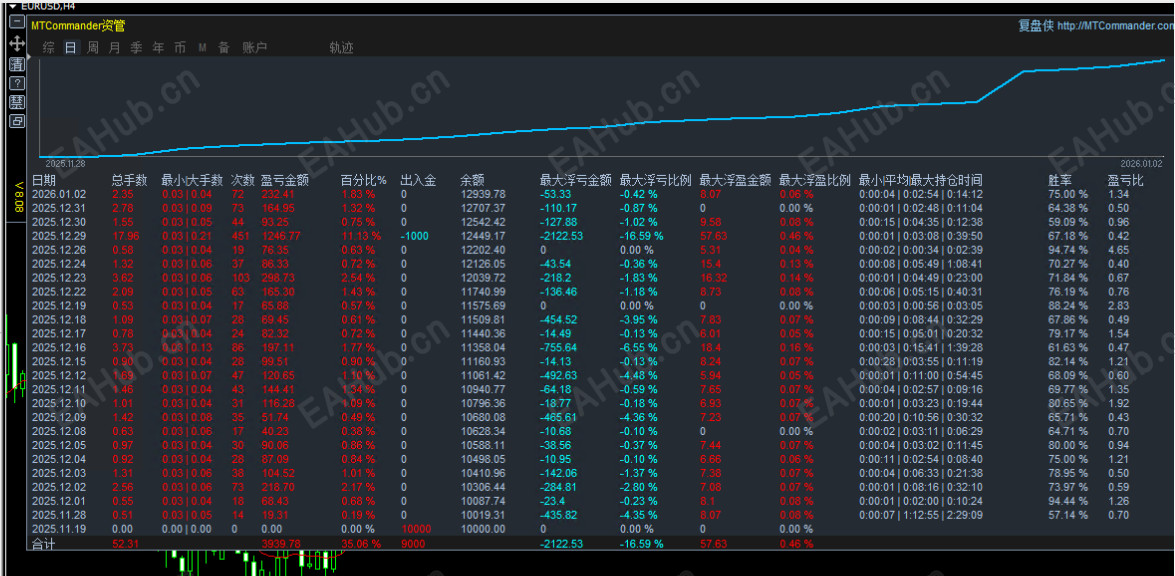The height and width of the screenshot is (576, 1175).
Task: Click the duplicate window icon in the sidebar
Action: tap(15, 120)
